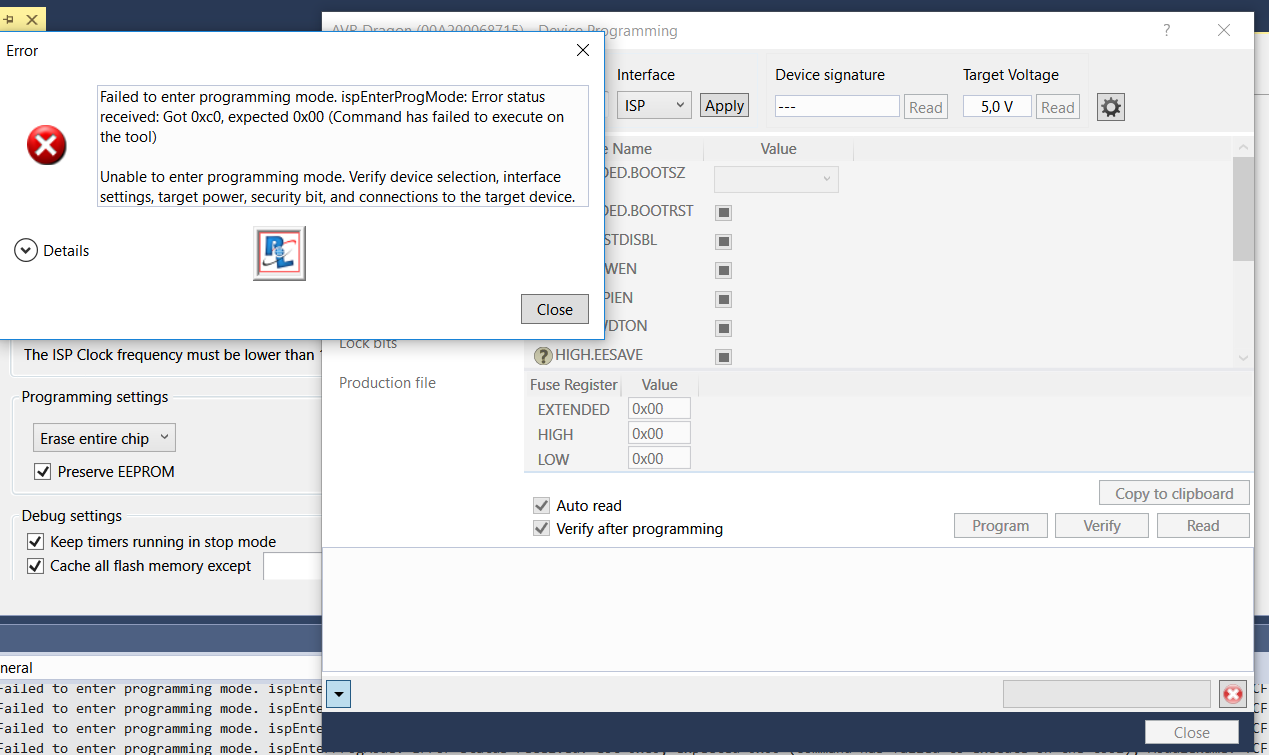Screen dimensions: 1269x755
Task: Toggle Cache all flash memory except checkbox
Action: tap(35, 566)
